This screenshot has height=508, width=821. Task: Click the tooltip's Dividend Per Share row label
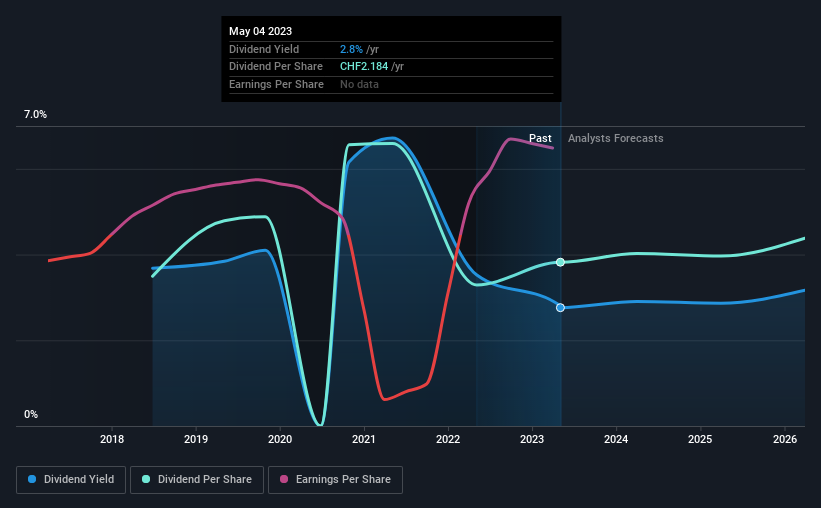(x=276, y=67)
